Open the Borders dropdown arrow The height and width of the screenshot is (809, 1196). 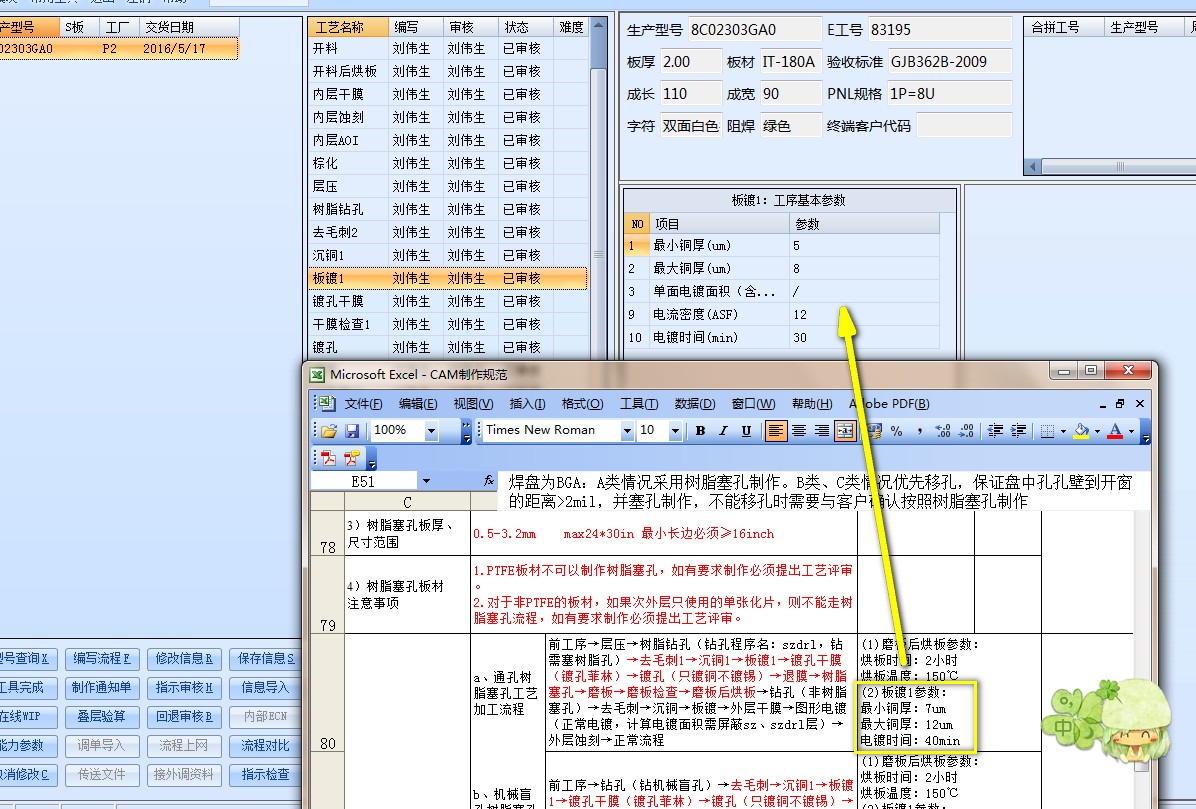1063,431
